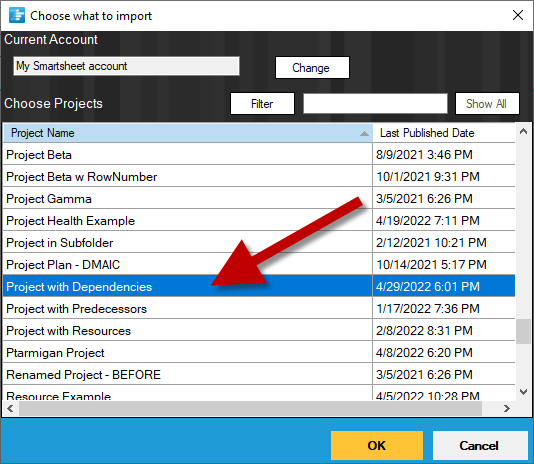Image resolution: width=534 pixels, height=464 pixels.
Task: Select Project Plan - DMAIC
Action: 259,265
